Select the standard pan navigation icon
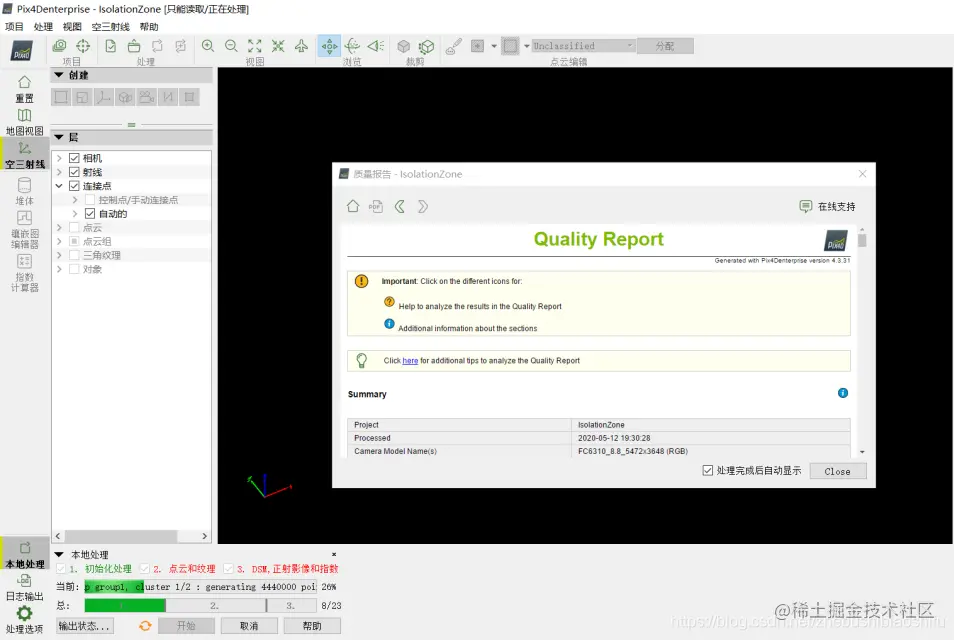This screenshot has height=640, width=954. (x=329, y=46)
